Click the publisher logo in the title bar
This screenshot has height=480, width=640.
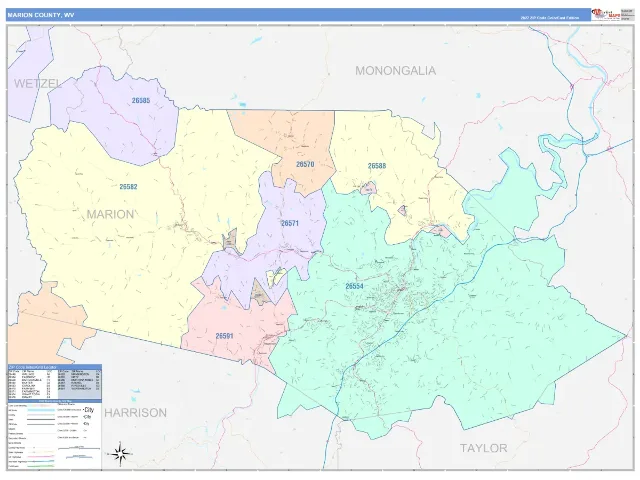[x=605, y=15]
